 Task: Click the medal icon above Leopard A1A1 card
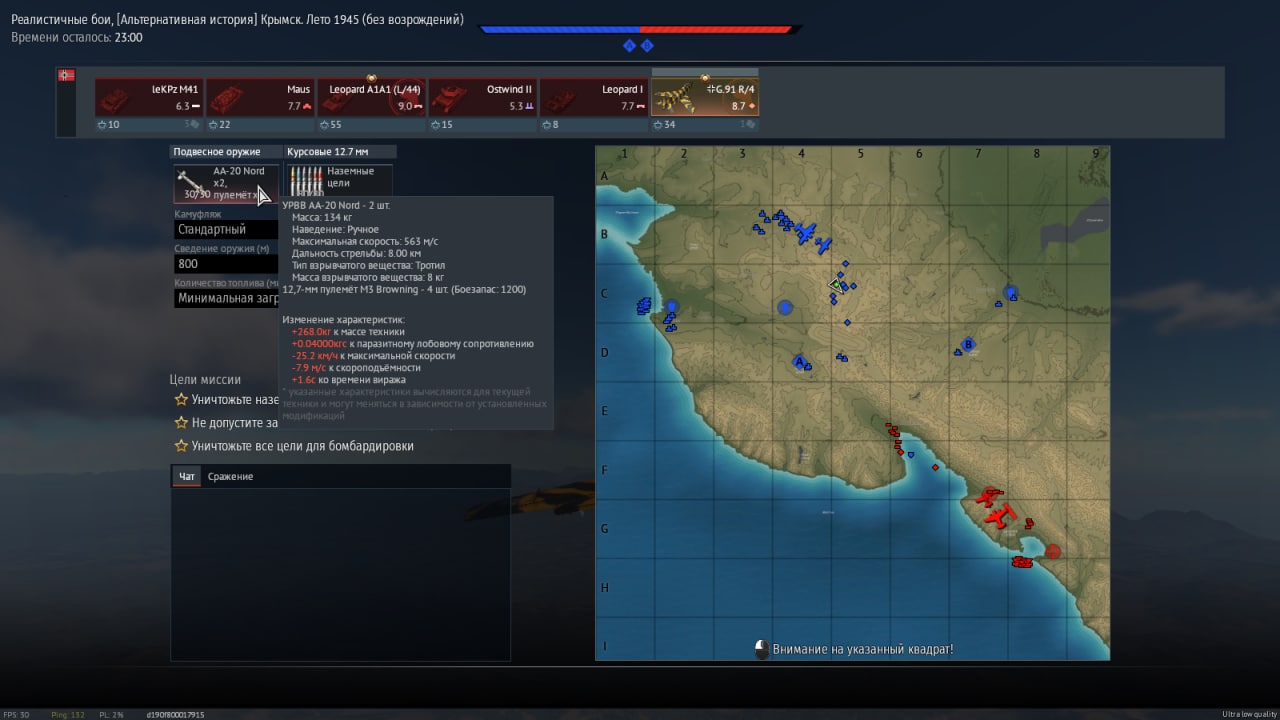[x=371, y=77]
